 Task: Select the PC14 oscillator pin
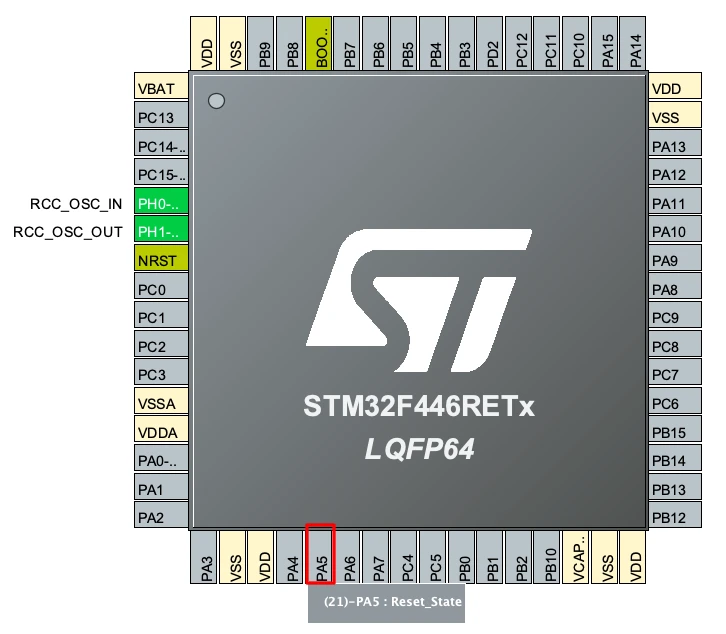(x=161, y=143)
